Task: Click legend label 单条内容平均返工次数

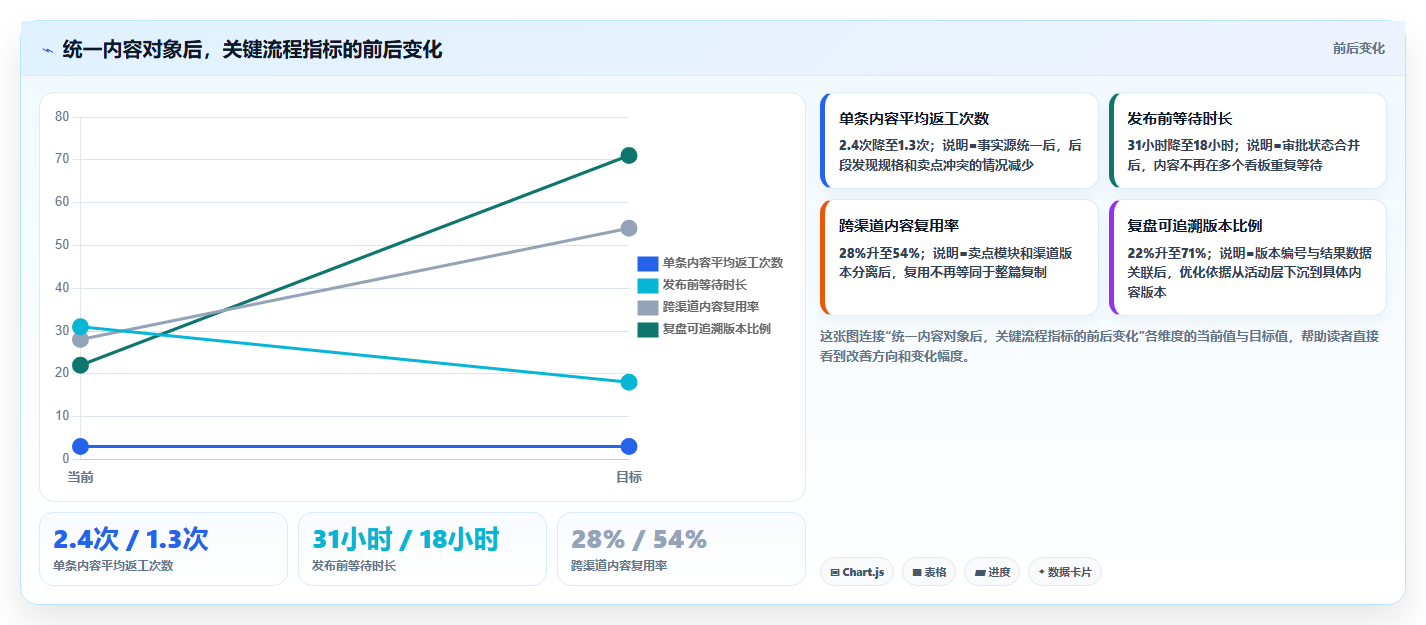Action: point(723,263)
